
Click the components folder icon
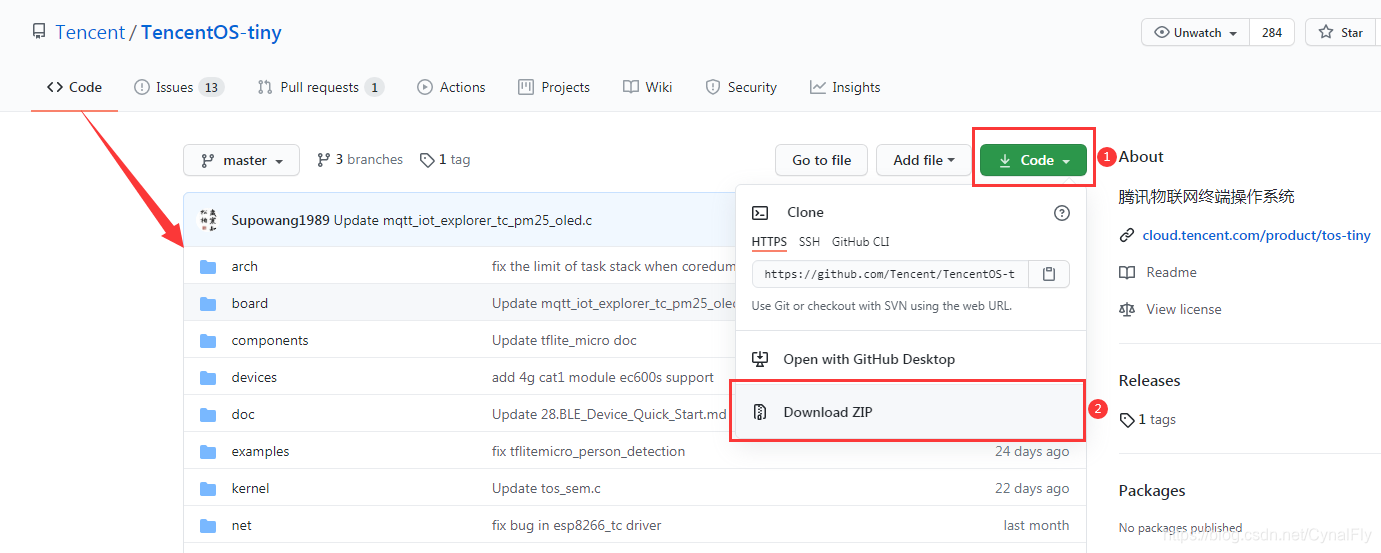click(x=208, y=340)
